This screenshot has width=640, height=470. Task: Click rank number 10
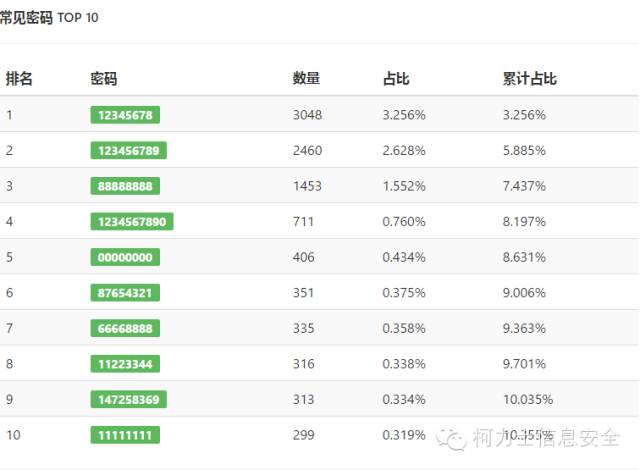coord(13,435)
